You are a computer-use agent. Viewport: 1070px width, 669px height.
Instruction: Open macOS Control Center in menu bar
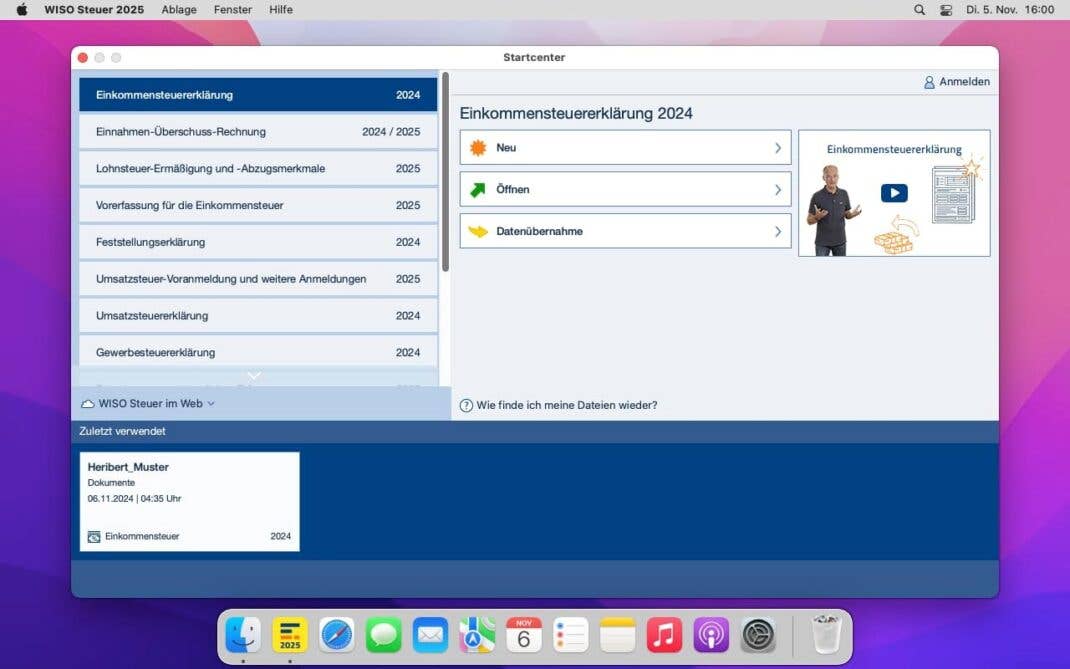click(946, 10)
